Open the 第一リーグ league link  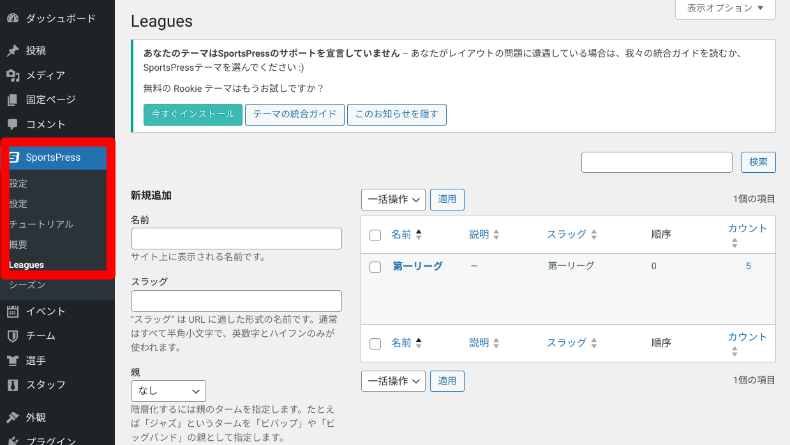(x=418, y=266)
